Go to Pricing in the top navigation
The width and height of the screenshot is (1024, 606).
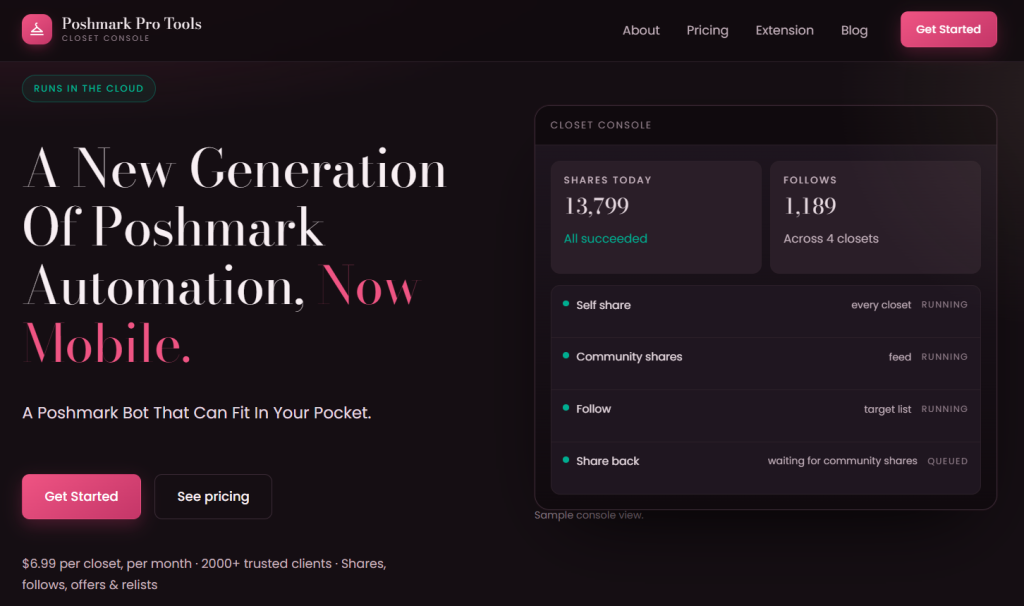[707, 30]
